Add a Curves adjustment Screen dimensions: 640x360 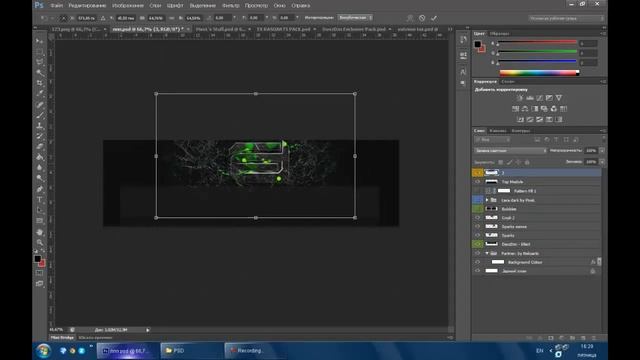(x=540, y=98)
